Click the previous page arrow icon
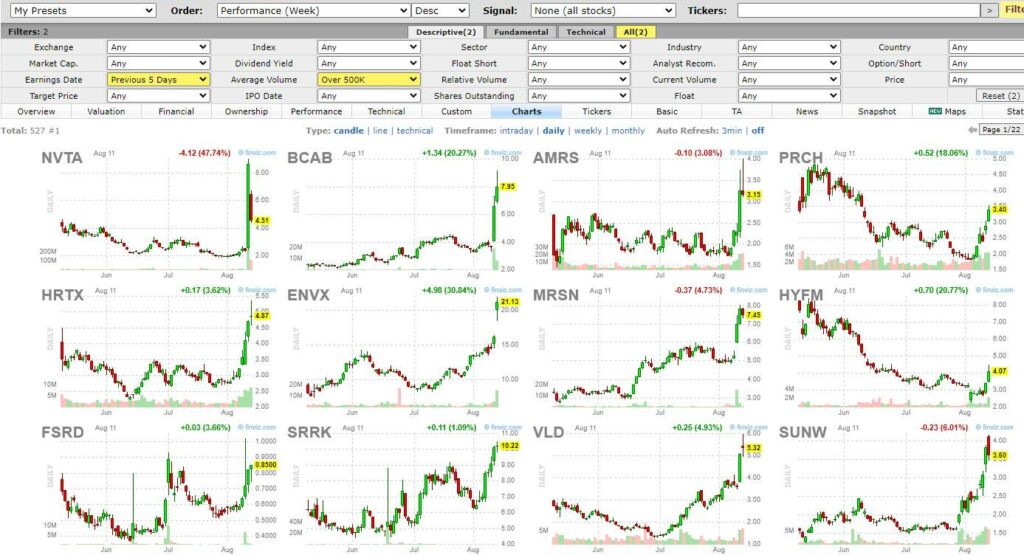 (972, 130)
